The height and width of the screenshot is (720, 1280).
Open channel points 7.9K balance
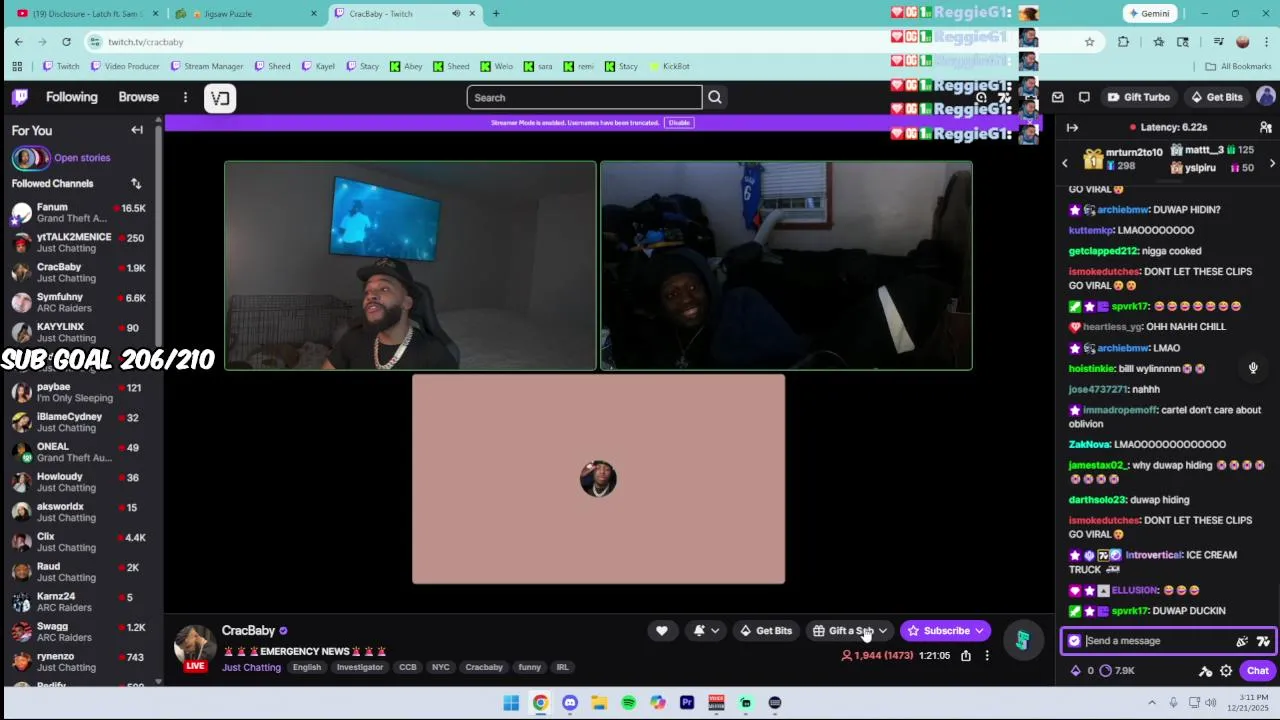point(1117,671)
